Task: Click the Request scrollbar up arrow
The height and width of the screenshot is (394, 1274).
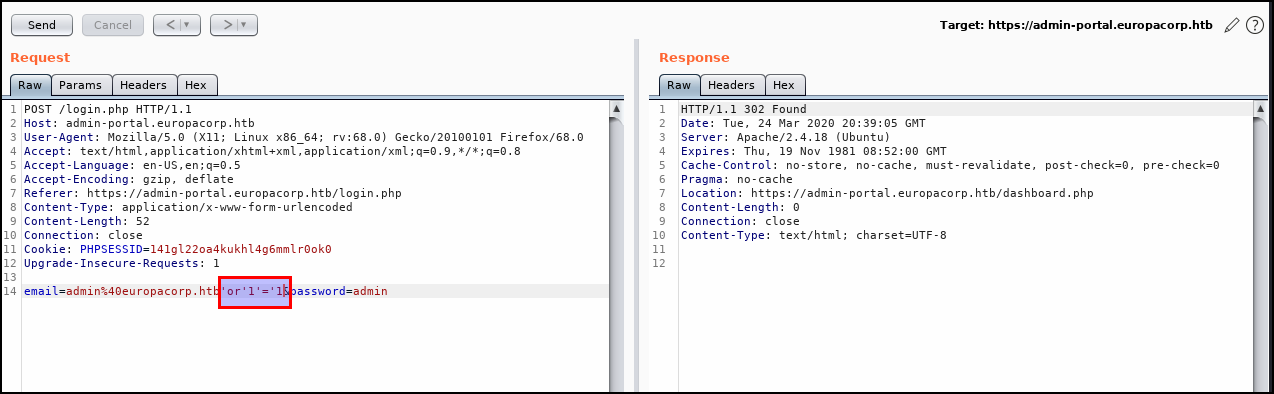Action: [x=617, y=109]
